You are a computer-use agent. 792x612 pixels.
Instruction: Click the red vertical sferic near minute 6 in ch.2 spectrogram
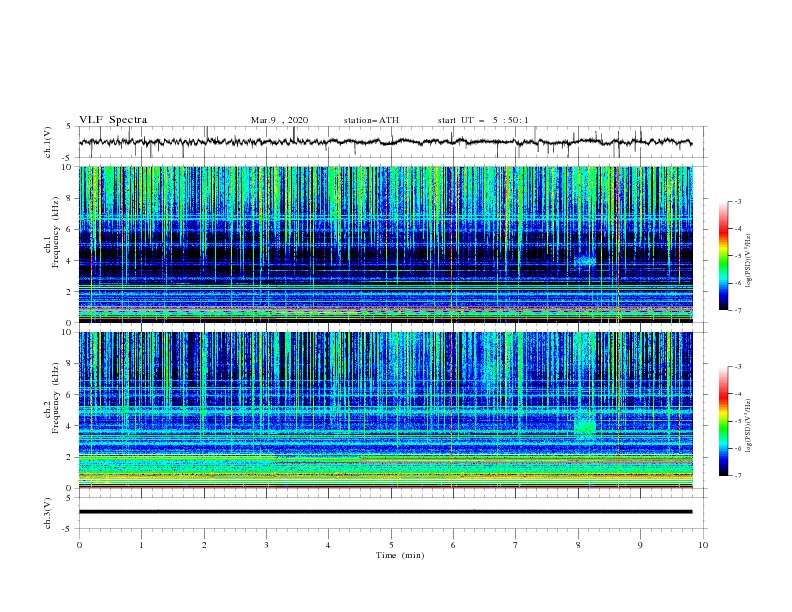click(x=452, y=410)
